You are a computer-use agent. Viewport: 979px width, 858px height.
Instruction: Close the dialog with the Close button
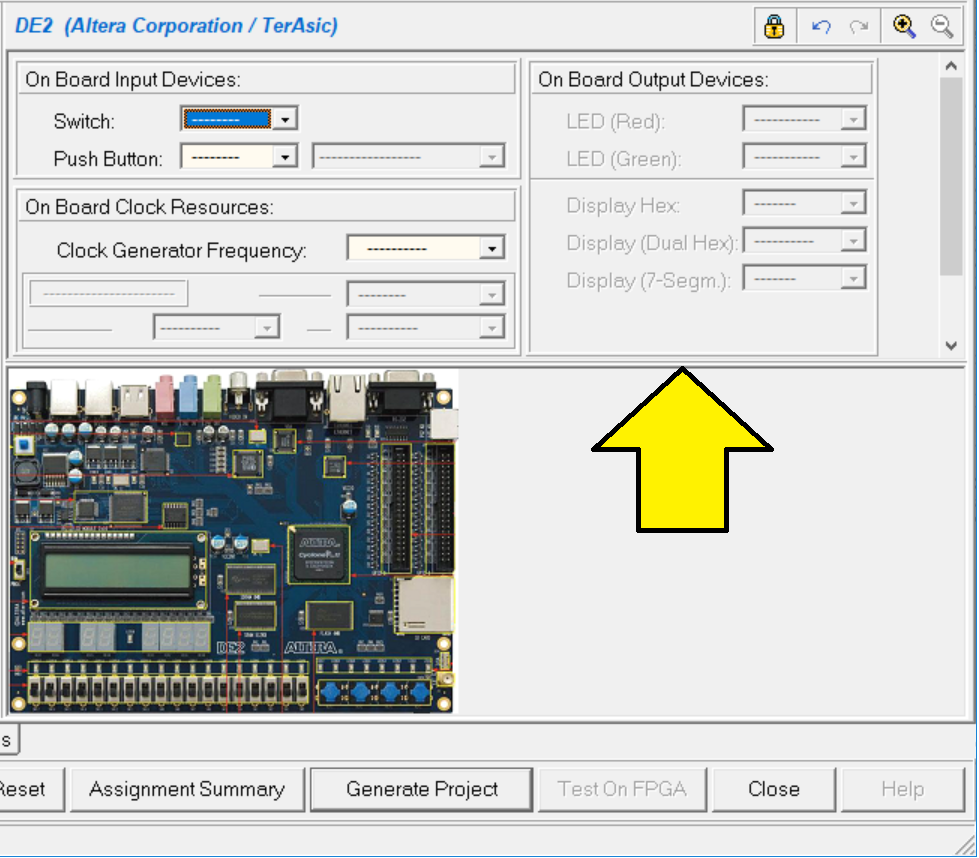click(774, 789)
